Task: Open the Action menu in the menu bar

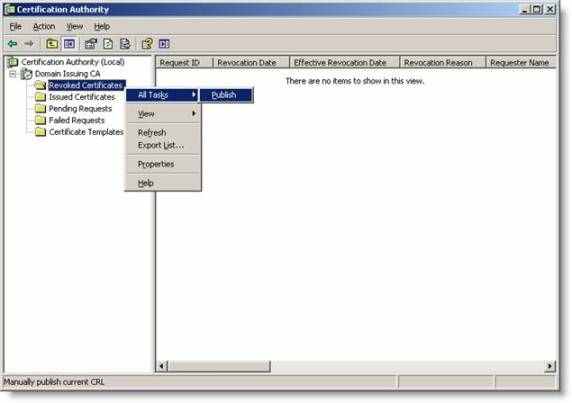Action: click(44, 27)
